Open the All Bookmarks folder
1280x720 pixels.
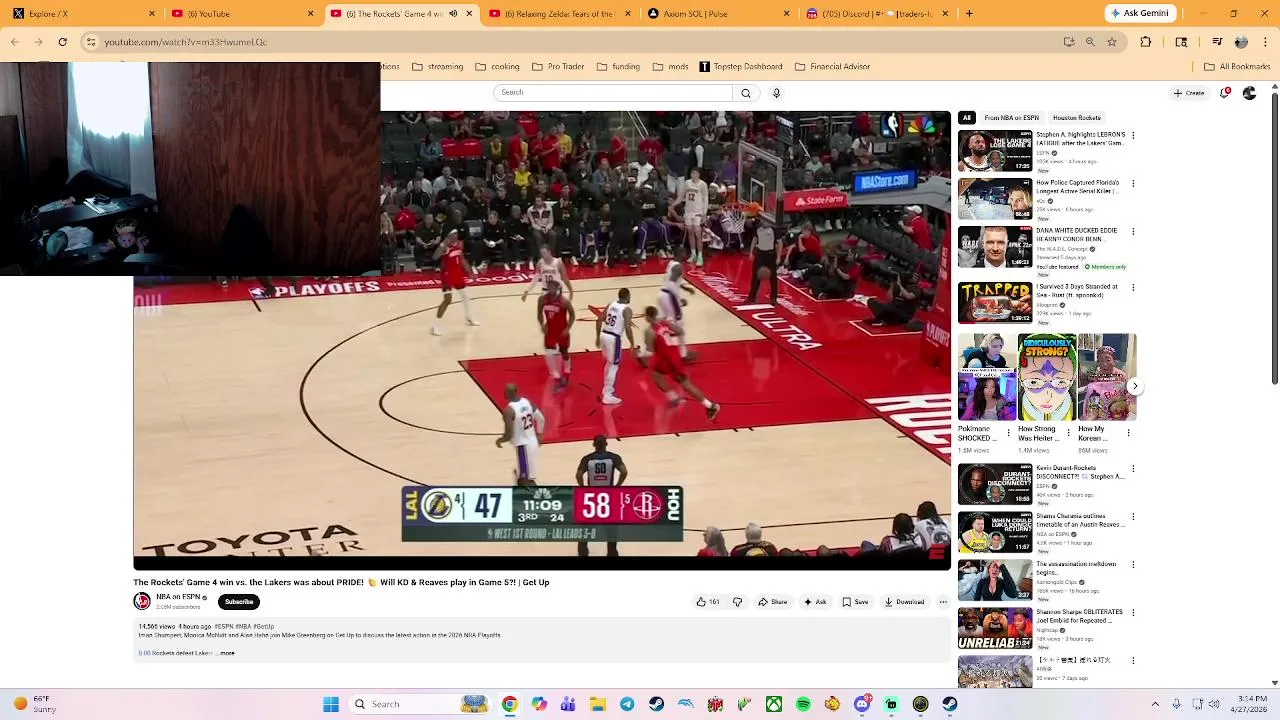(1237, 67)
